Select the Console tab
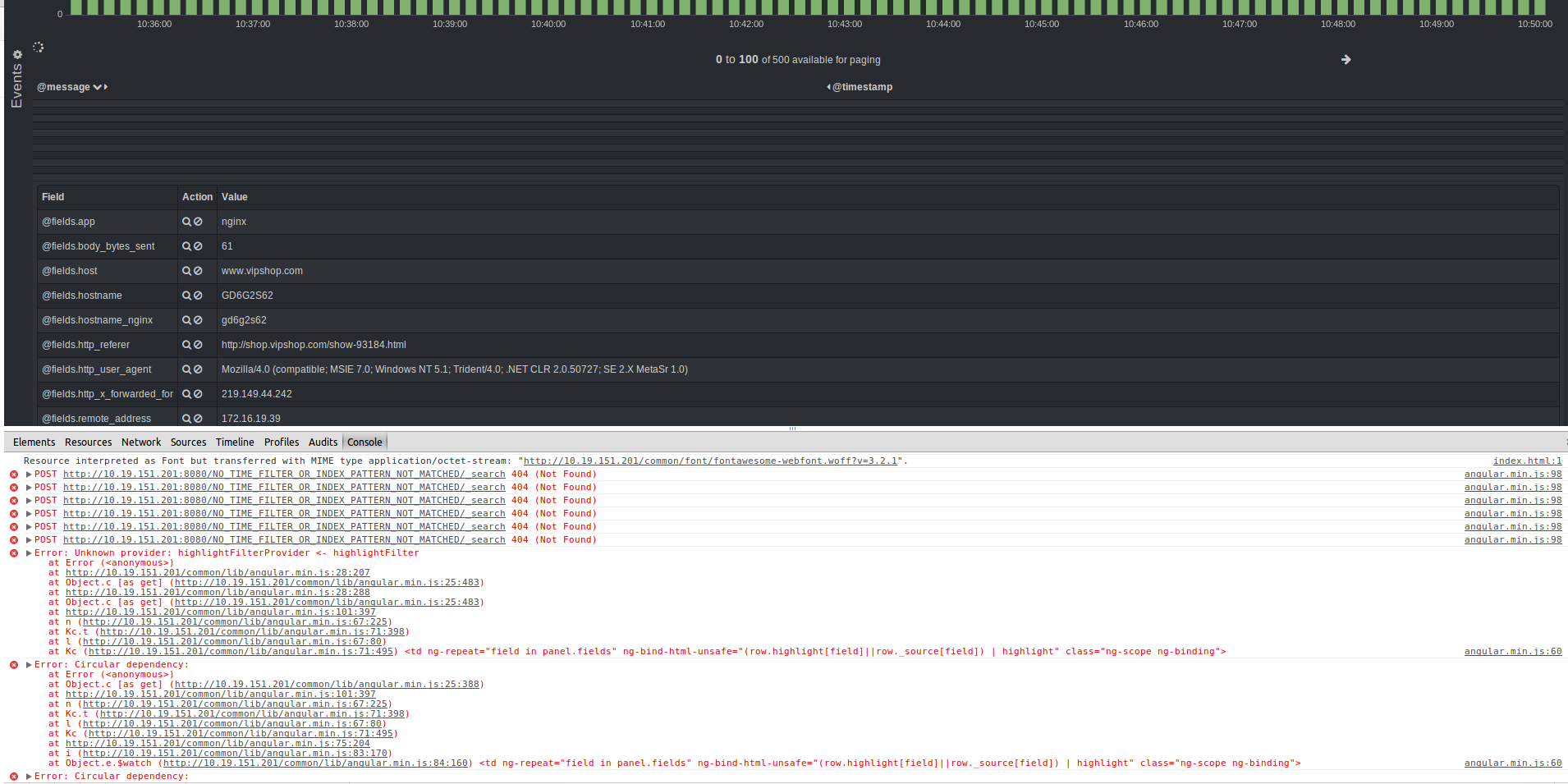Viewport: 1568px width, 784px height. [x=364, y=442]
